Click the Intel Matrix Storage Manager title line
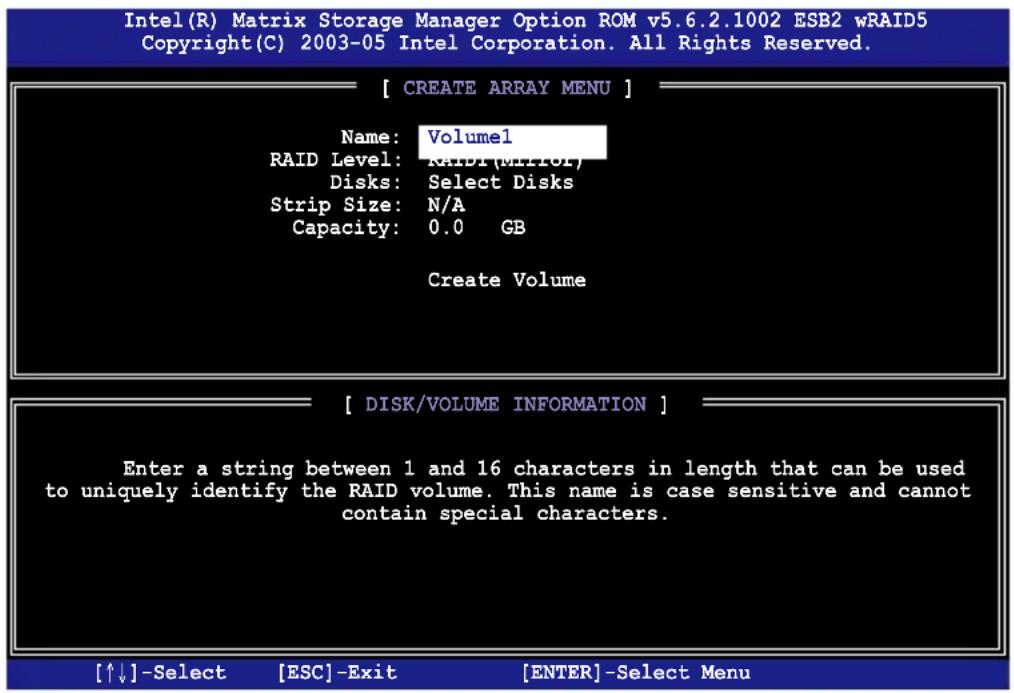1014x693 pixels. [x=525, y=21]
